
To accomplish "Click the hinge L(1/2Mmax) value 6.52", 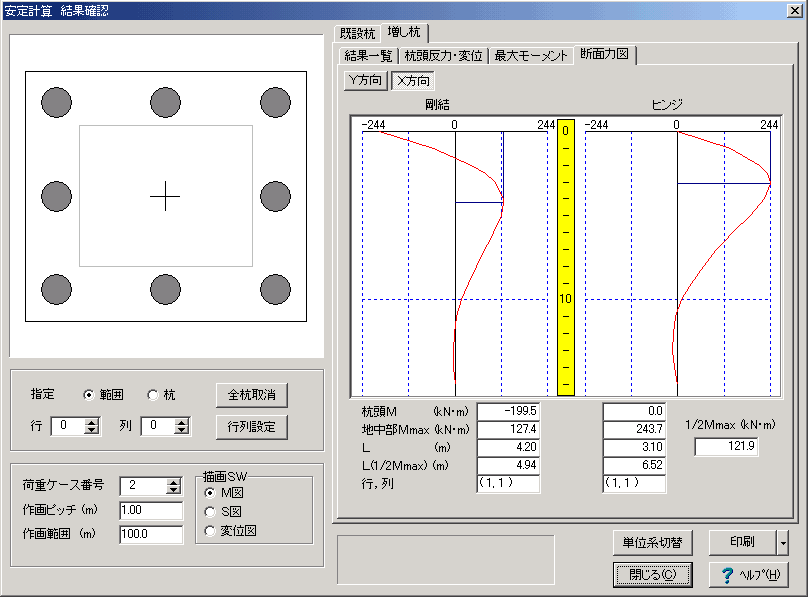I will pyautogui.click(x=634, y=466).
